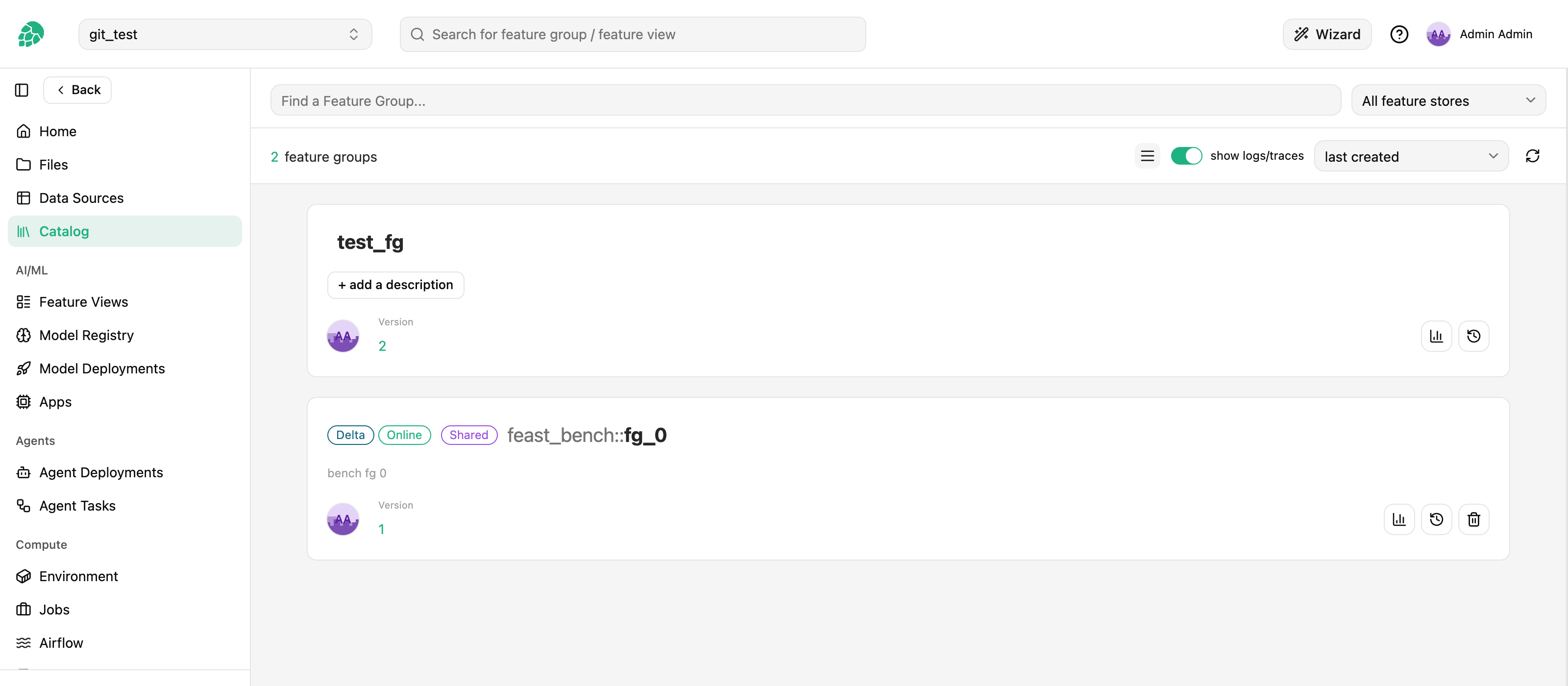Click creator avatar on test_fg card
Image resolution: width=1568 pixels, height=686 pixels.
tap(343, 336)
